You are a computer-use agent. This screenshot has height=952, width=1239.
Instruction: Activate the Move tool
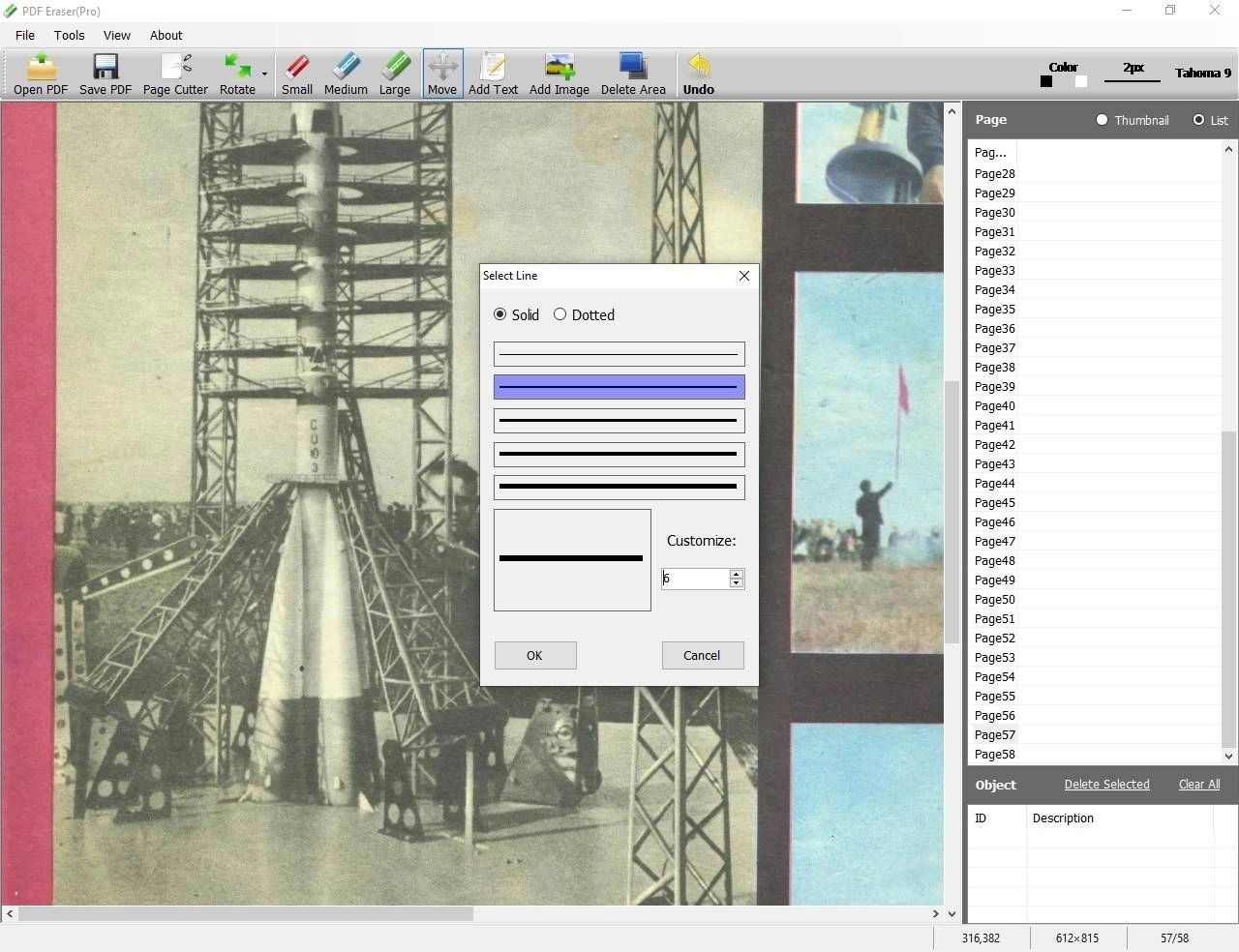pyautogui.click(x=442, y=74)
